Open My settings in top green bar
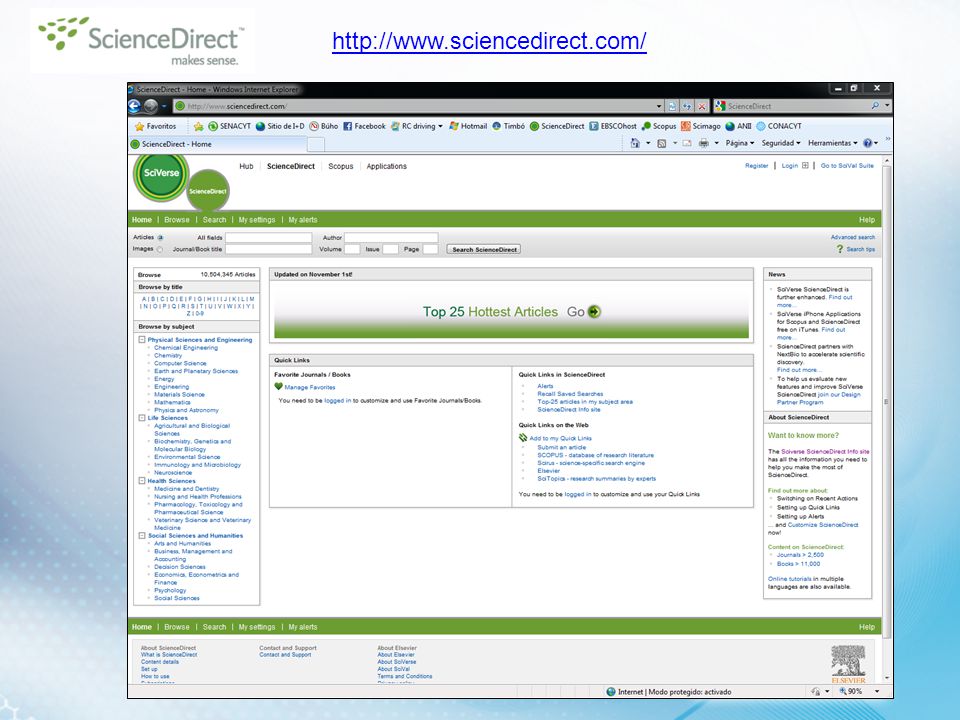Viewport: 960px width, 720px height. point(257,220)
